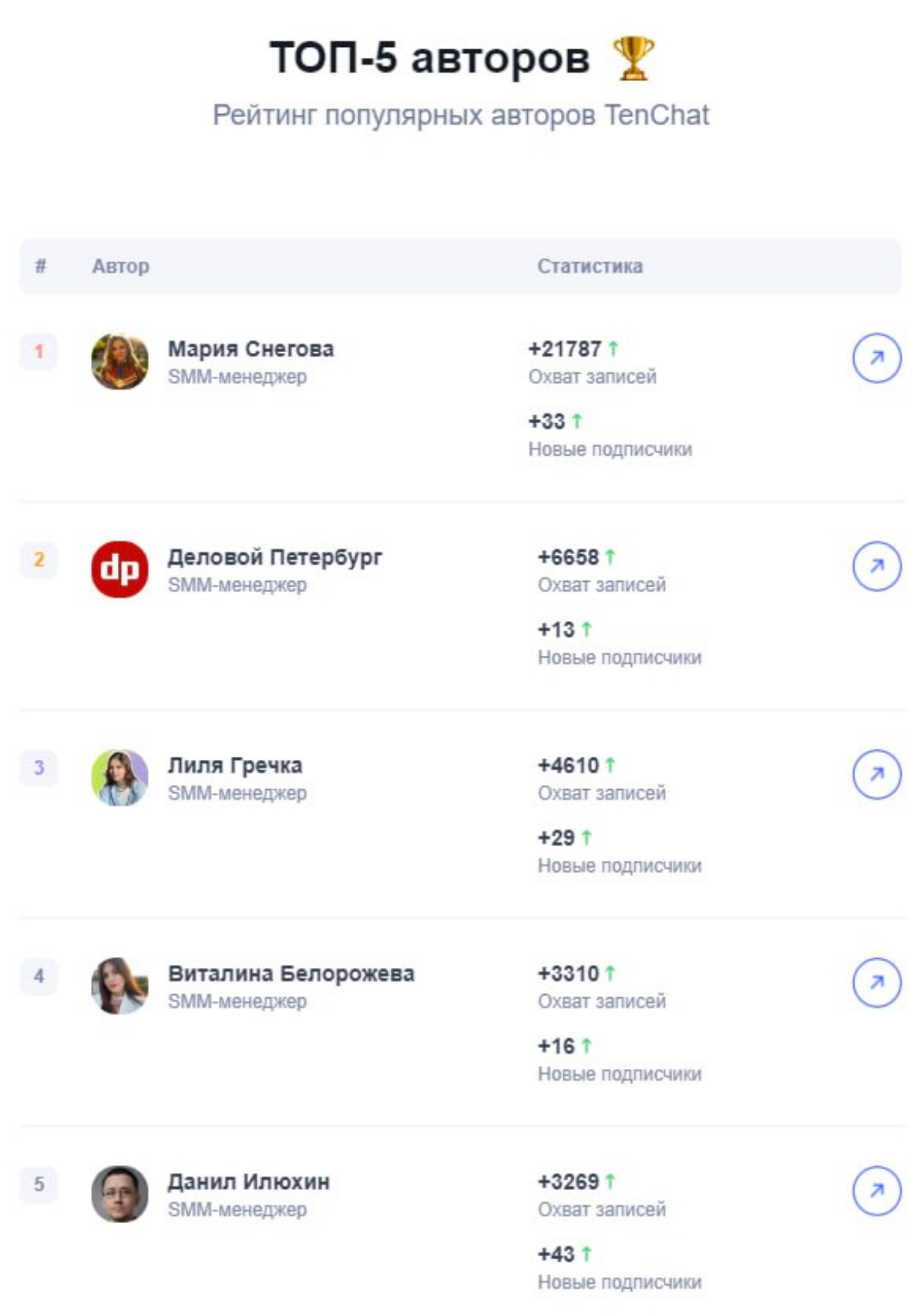Open Лиля Гречка profile arrow icon
This screenshot has width=924, height=1314.
point(876,774)
